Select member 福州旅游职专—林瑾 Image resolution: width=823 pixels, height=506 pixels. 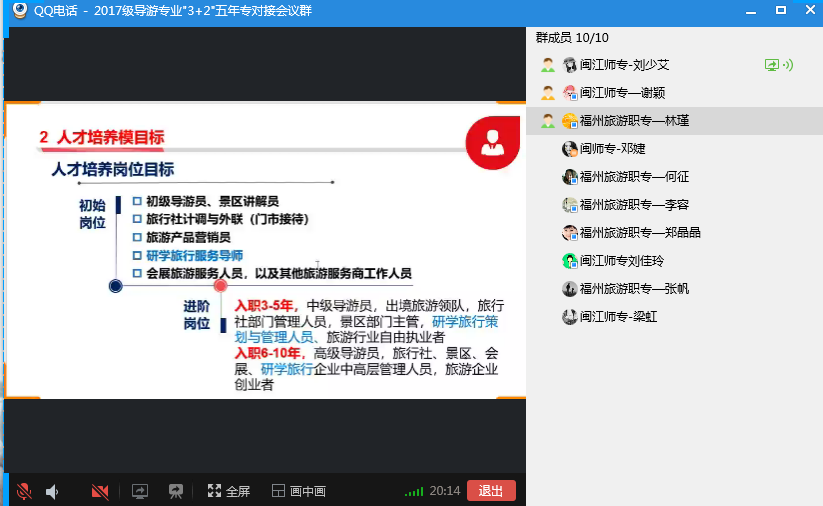tap(674, 121)
